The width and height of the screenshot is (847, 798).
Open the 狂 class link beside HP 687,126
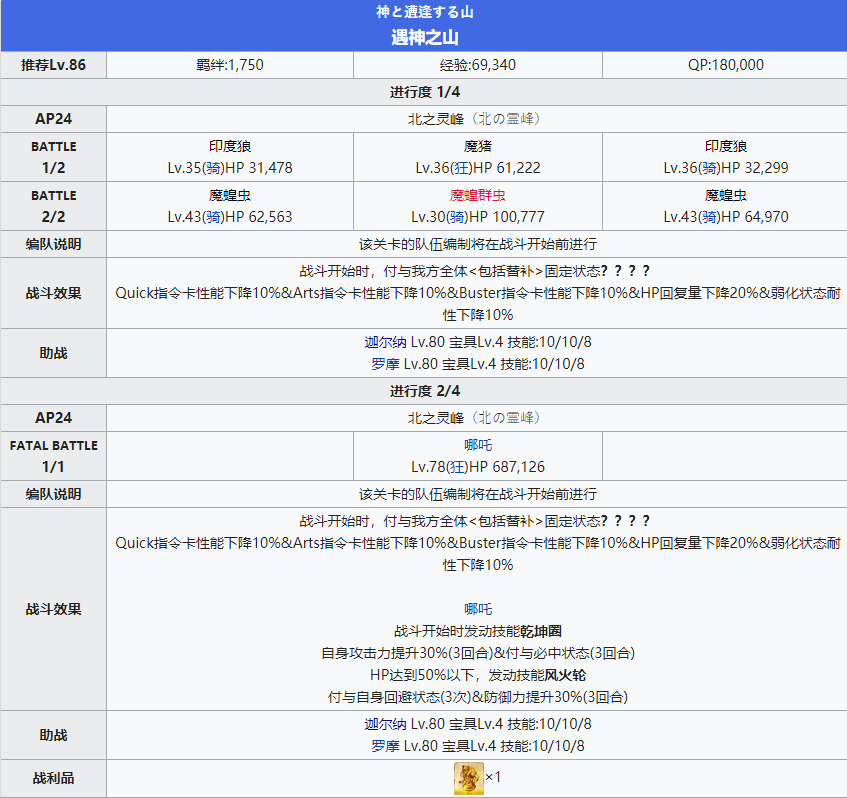click(x=457, y=467)
